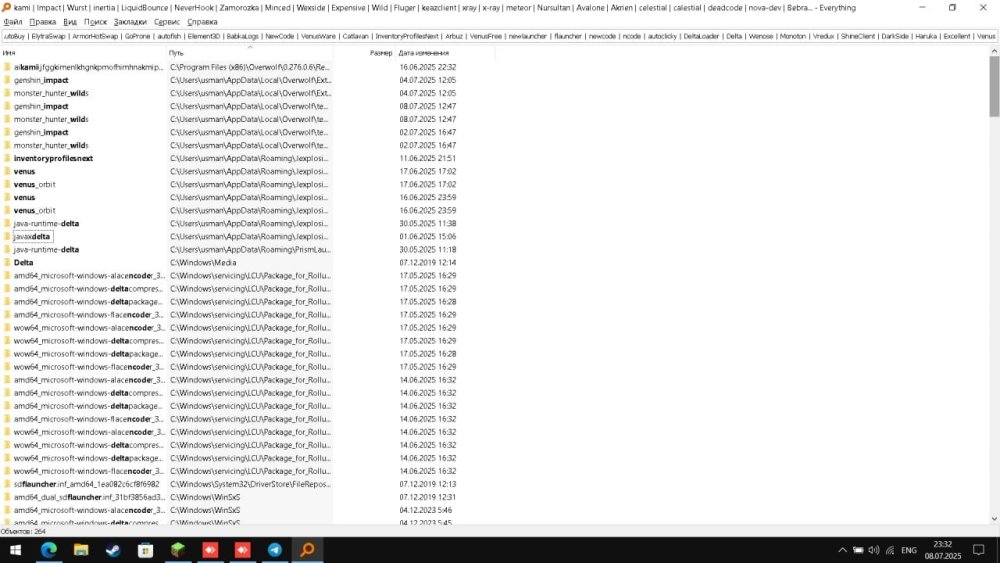The width and height of the screenshot is (1000, 563).
Task: Select the path C:\Windows\System32\DriverStore\FileRepos...
Action: tap(250, 484)
